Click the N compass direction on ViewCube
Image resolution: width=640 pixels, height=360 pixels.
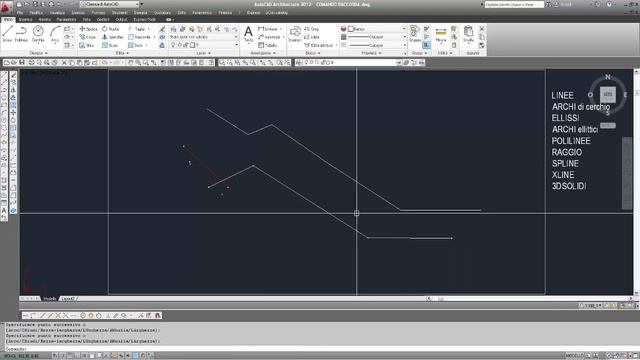point(608,77)
